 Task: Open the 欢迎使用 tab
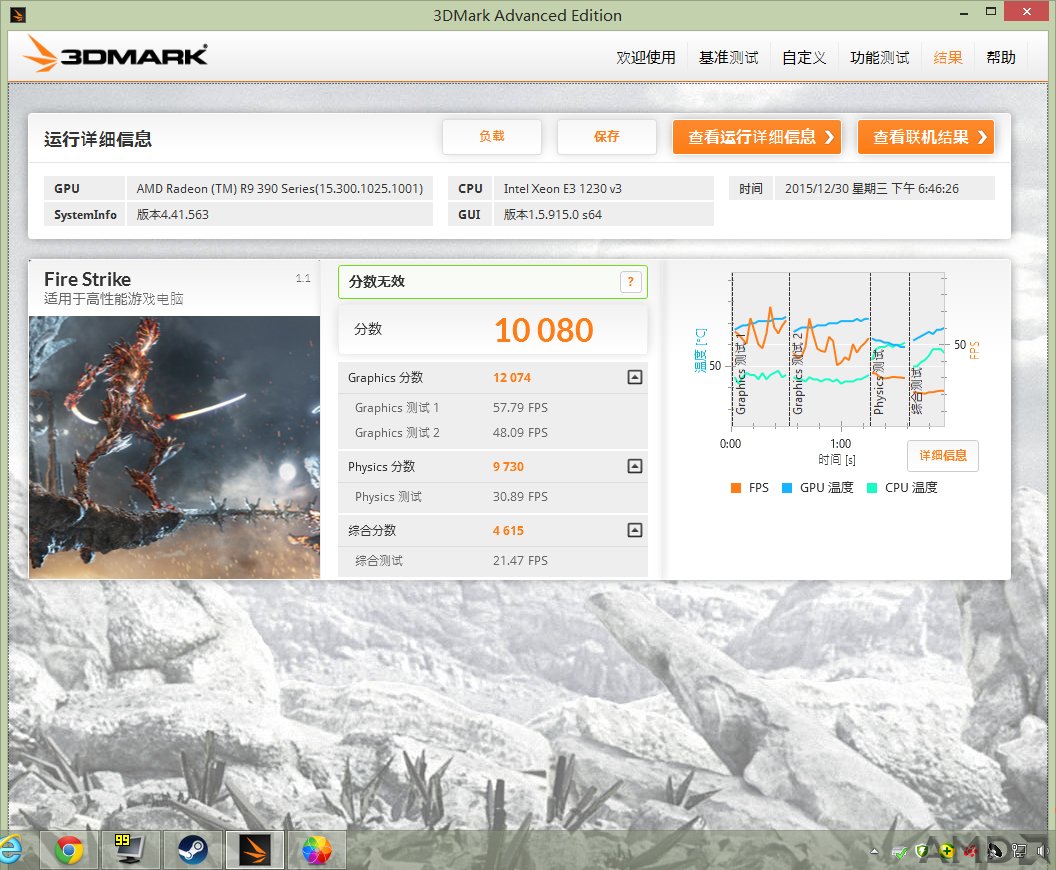(646, 58)
